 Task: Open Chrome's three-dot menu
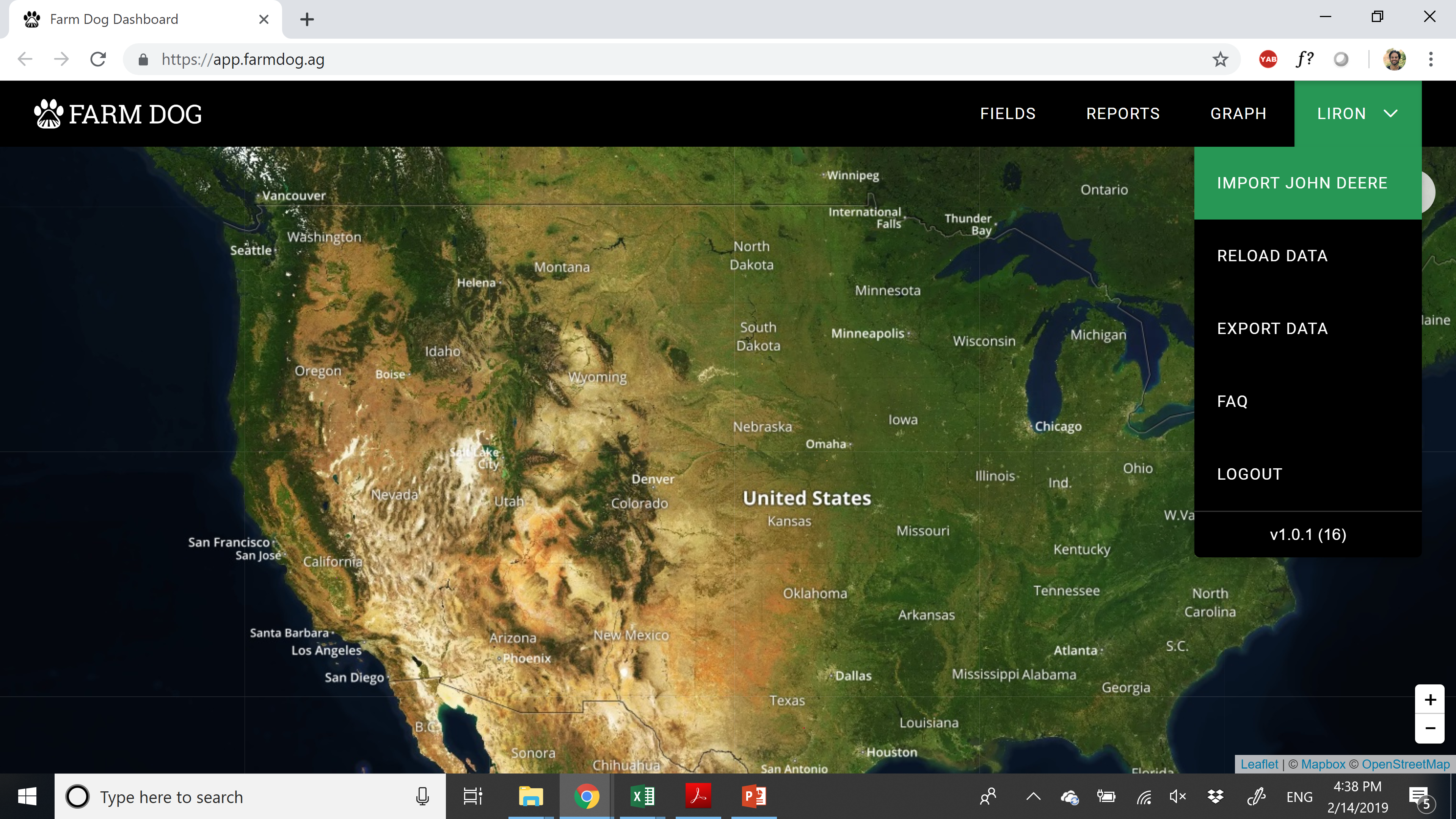point(1431,59)
